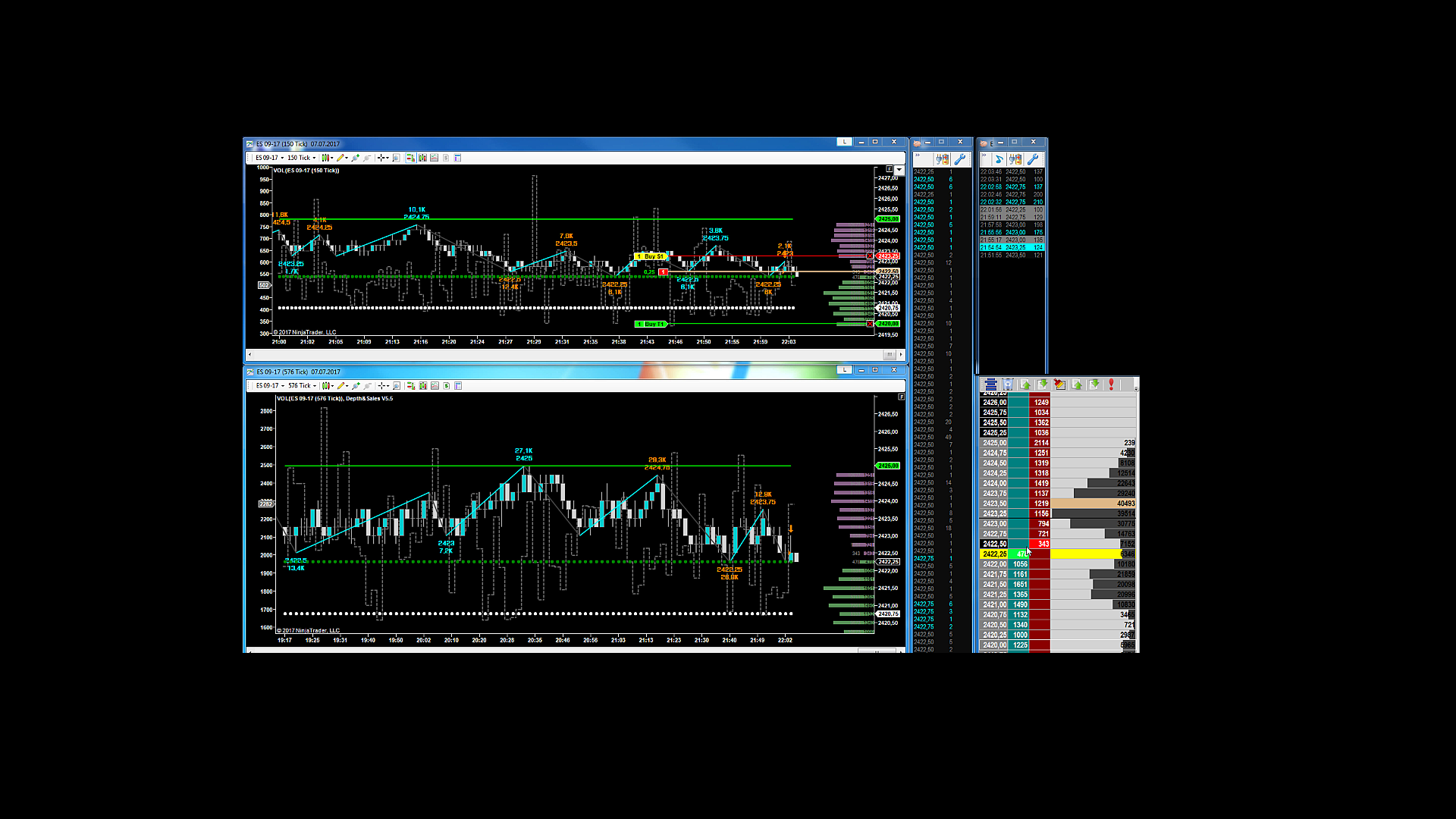Viewport: 1456px width, 819px height.
Task: Open wrench properties in Time & Sales window
Action: tap(1033, 159)
